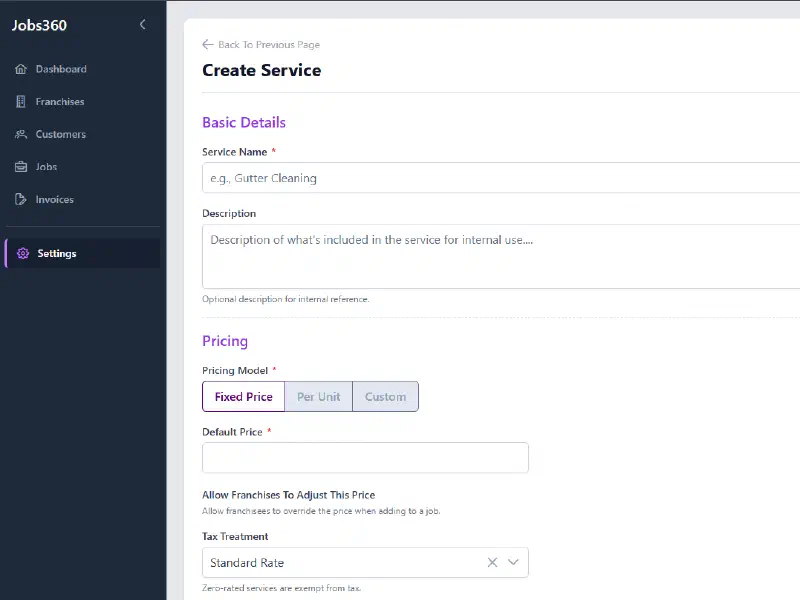Click the Customers people icon

tap(21, 134)
